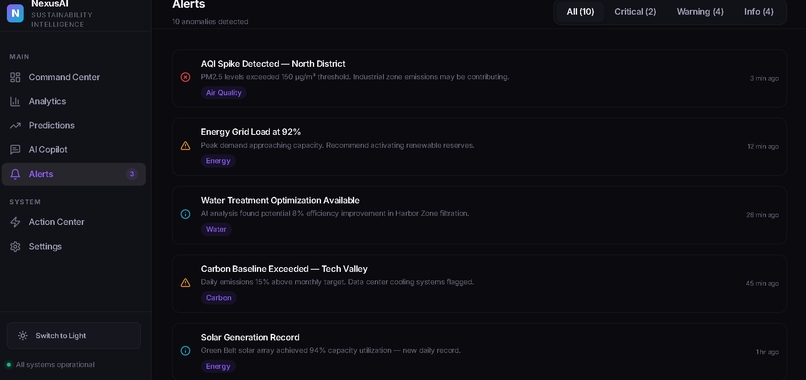Open the Action Center page
Image resolution: width=806 pixels, height=380 pixels.
pos(74,222)
